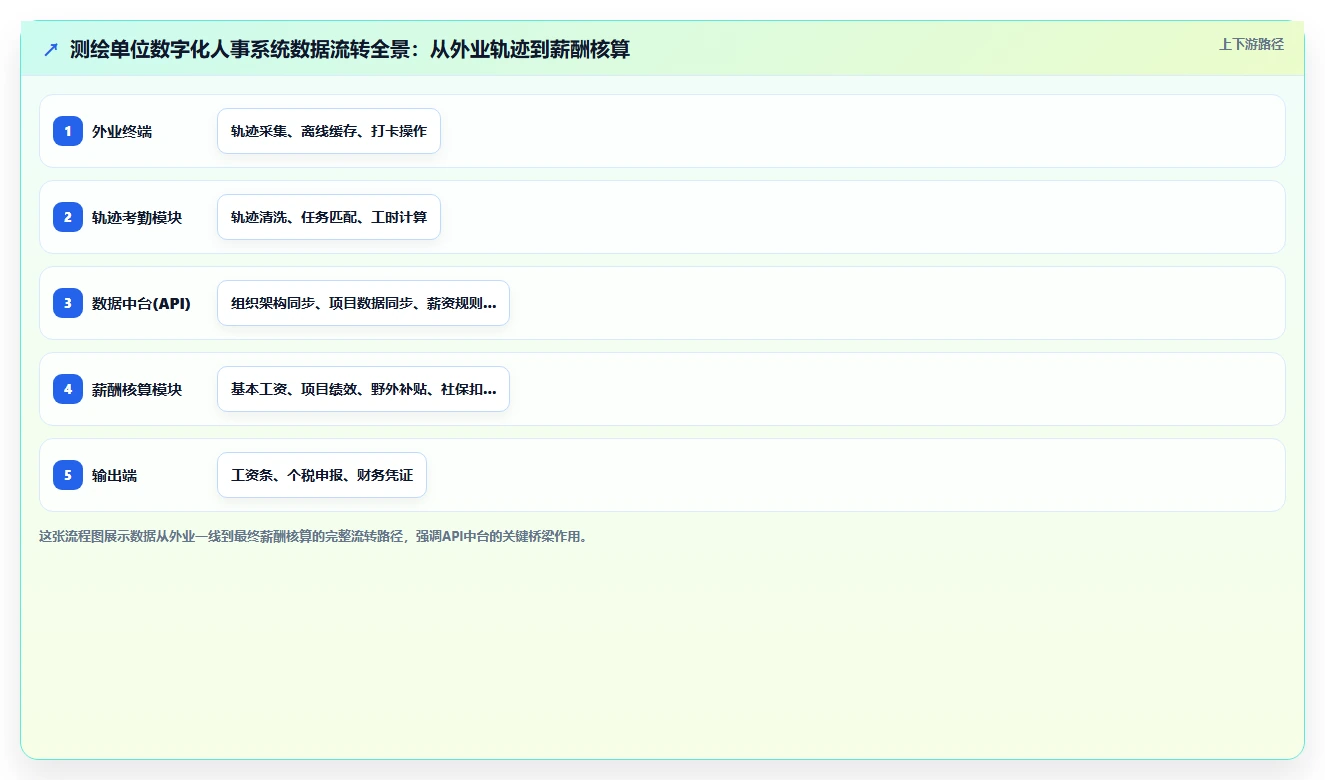Image resolution: width=1325 pixels, height=780 pixels.
Task: Click the title 测绘单位数字化人事系统数据流转全景
Action: [350, 49]
